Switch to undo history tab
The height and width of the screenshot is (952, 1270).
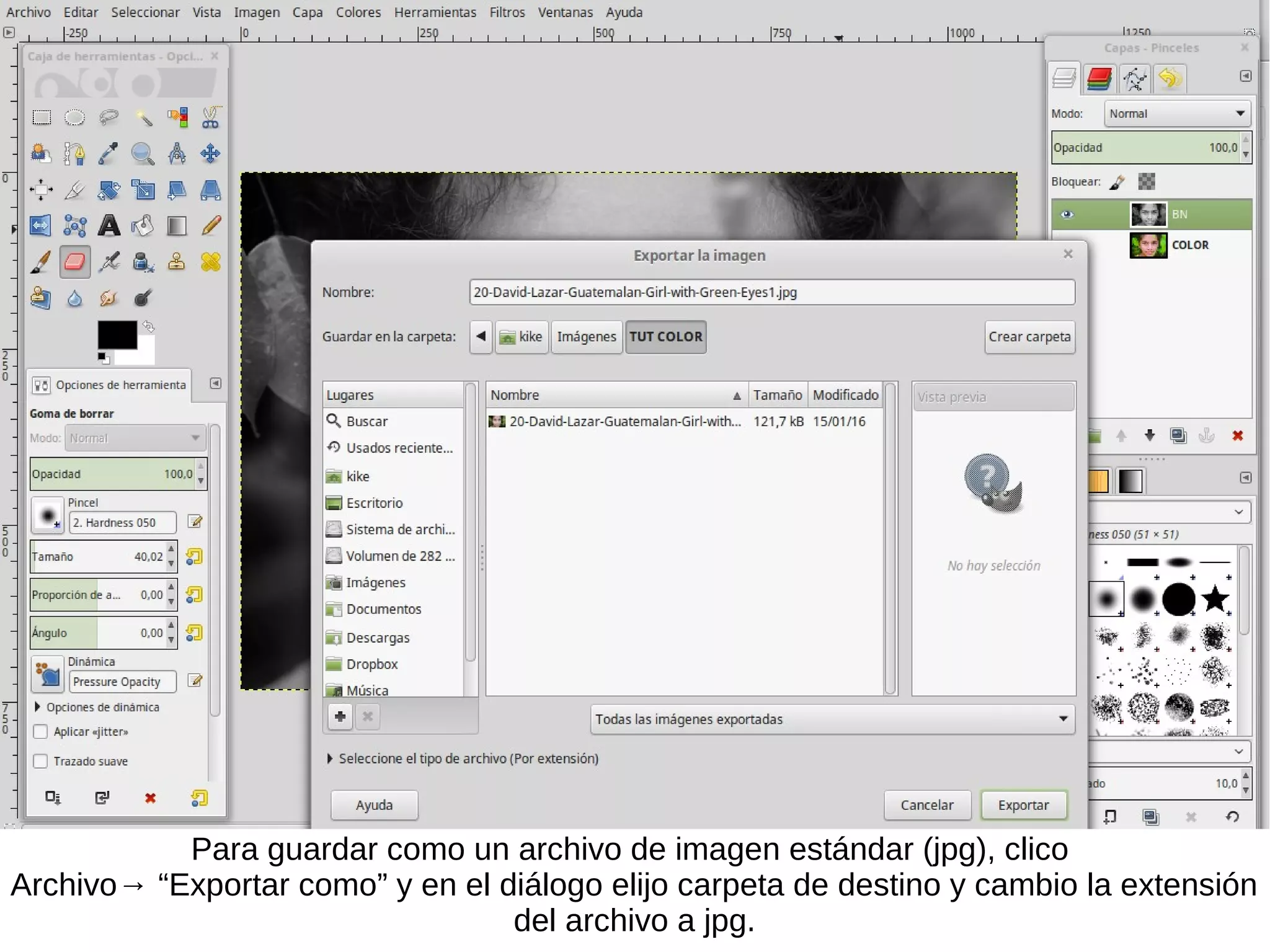1170,79
